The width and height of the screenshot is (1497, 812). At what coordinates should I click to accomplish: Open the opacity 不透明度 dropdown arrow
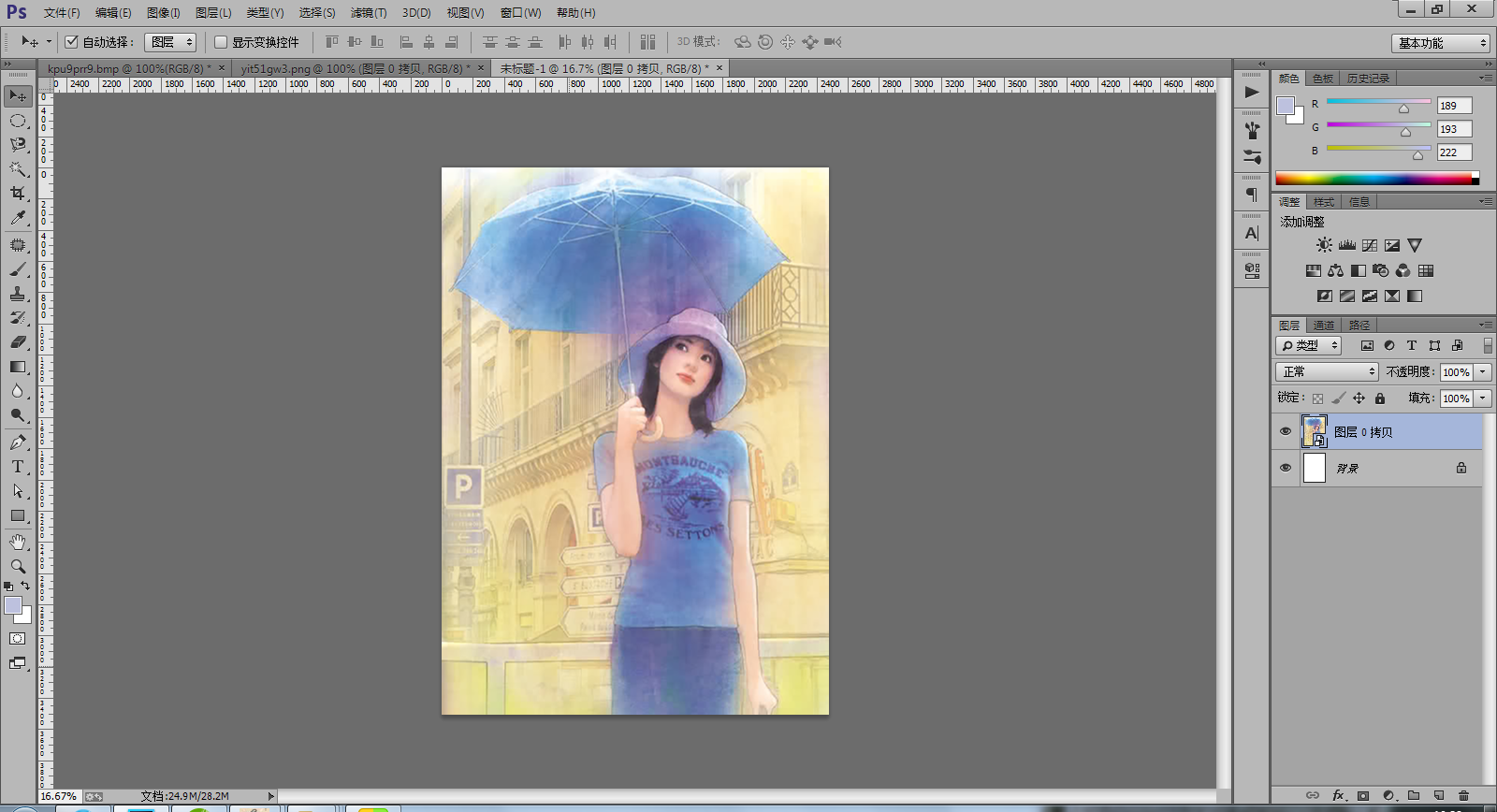(1483, 372)
